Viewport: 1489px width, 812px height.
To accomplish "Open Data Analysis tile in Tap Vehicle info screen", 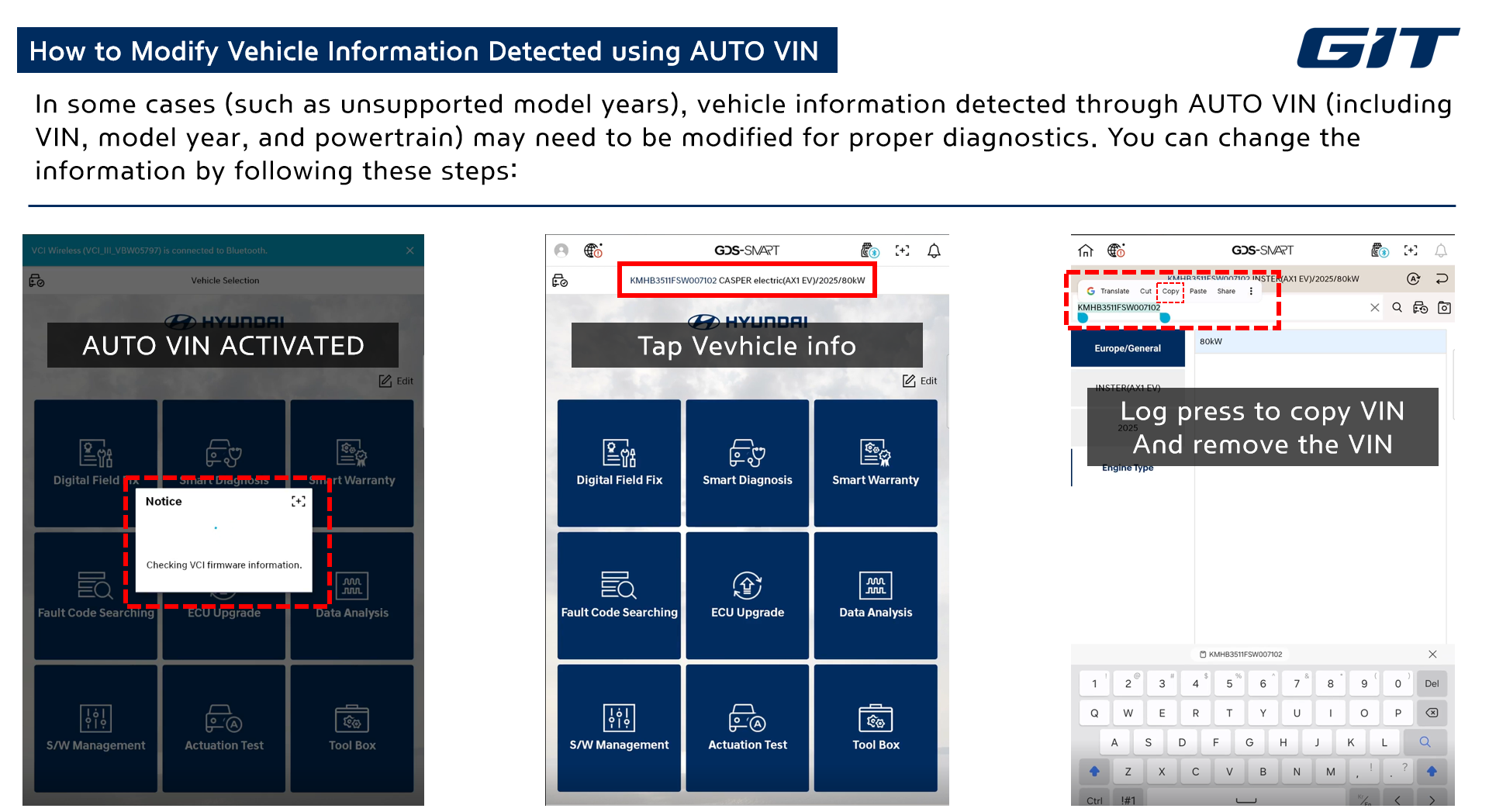I will 876,596.
